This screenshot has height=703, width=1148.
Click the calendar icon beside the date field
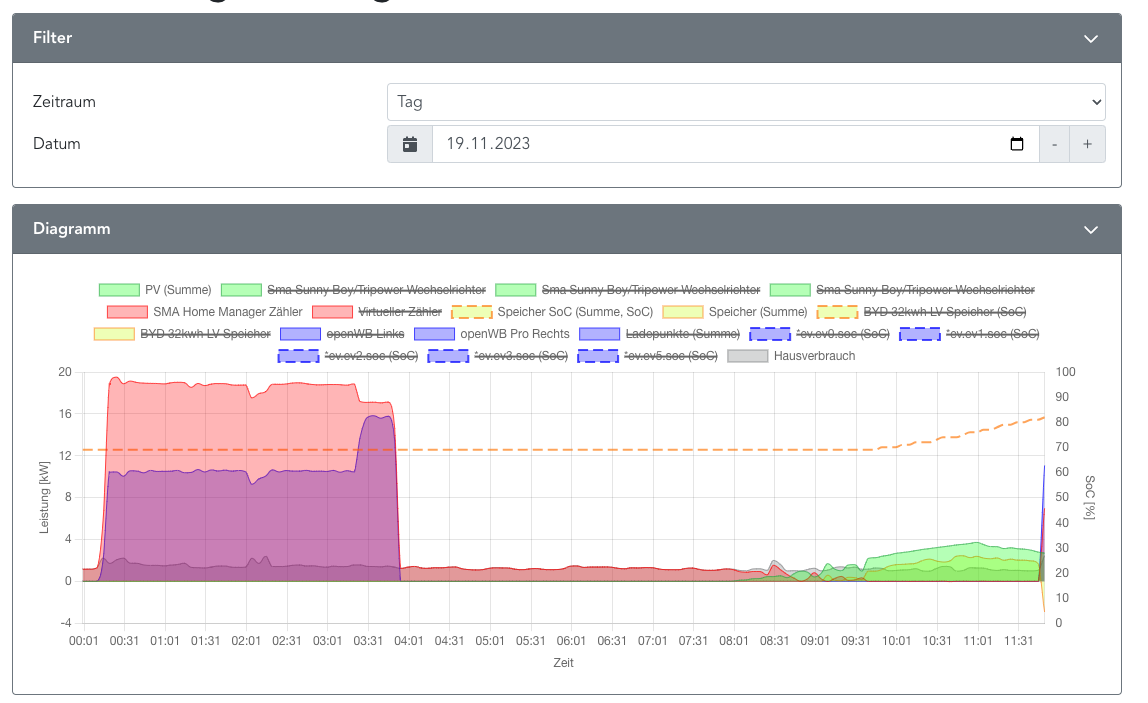coord(410,144)
